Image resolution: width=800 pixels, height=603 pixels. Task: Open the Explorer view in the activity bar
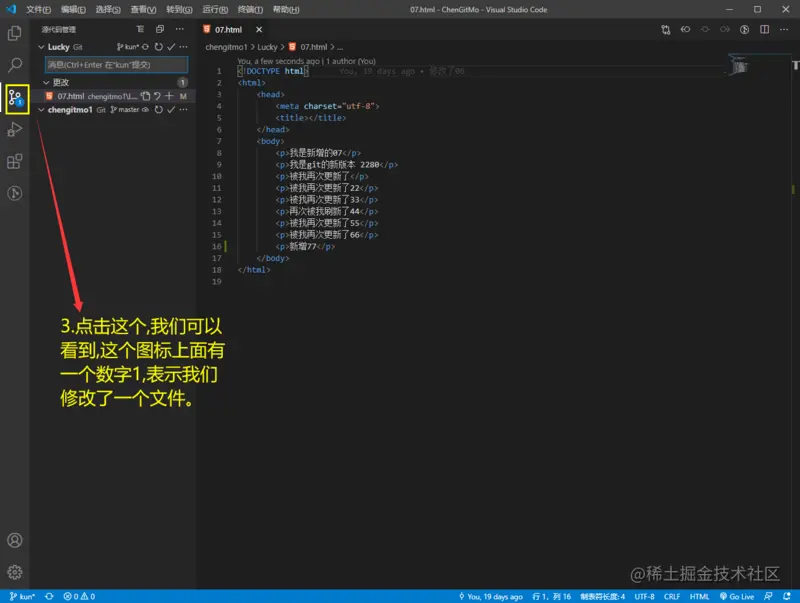(15, 34)
